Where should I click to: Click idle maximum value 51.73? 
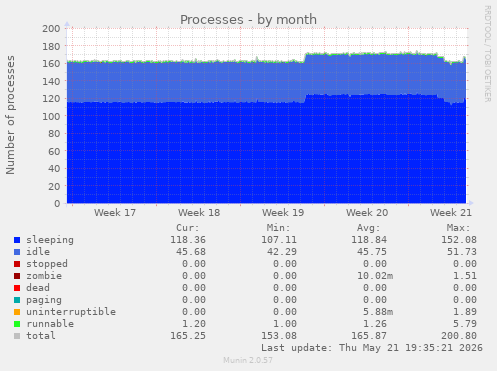tap(462, 252)
